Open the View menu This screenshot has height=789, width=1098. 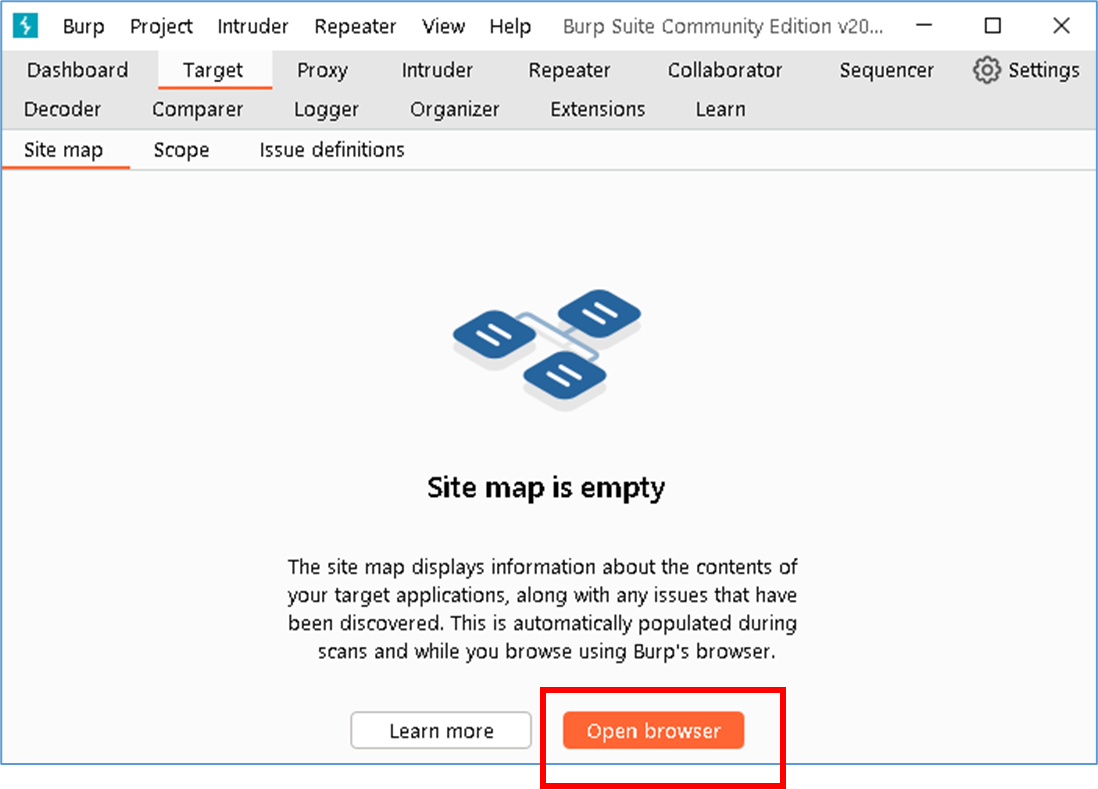[443, 27]
